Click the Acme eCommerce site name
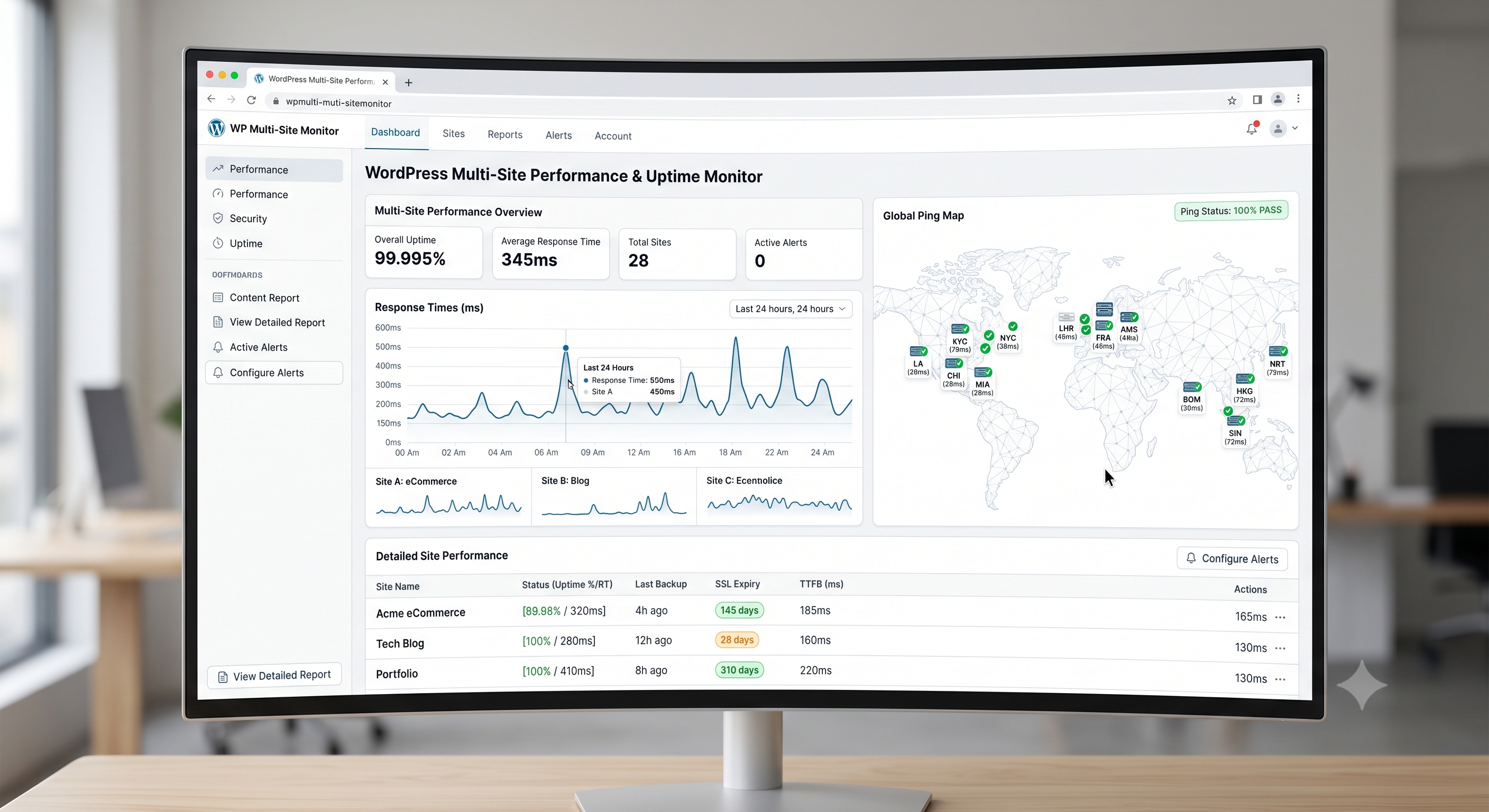Viewport: 1489px width, 812px height. (x=420, y=613)
